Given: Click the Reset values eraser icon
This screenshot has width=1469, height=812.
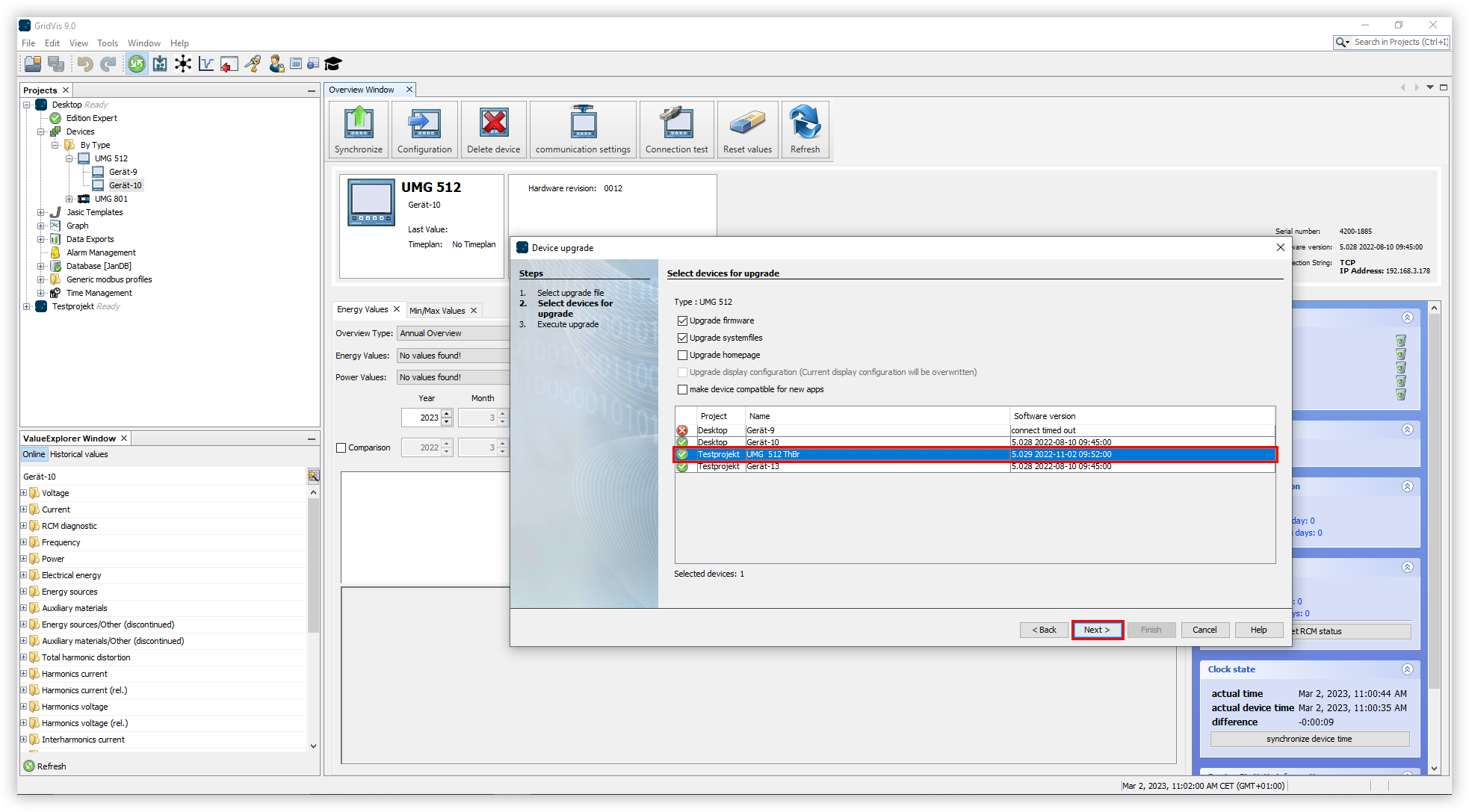Looking at the screenshot, I should coord(747,129).
